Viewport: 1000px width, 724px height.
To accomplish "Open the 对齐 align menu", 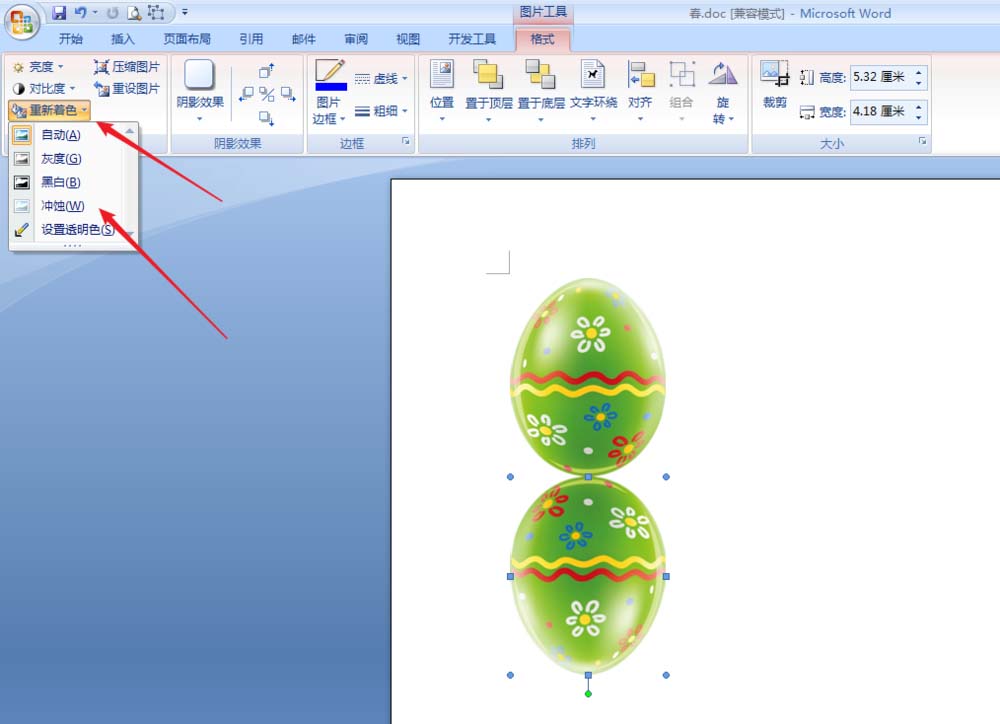I will [640, 91].
